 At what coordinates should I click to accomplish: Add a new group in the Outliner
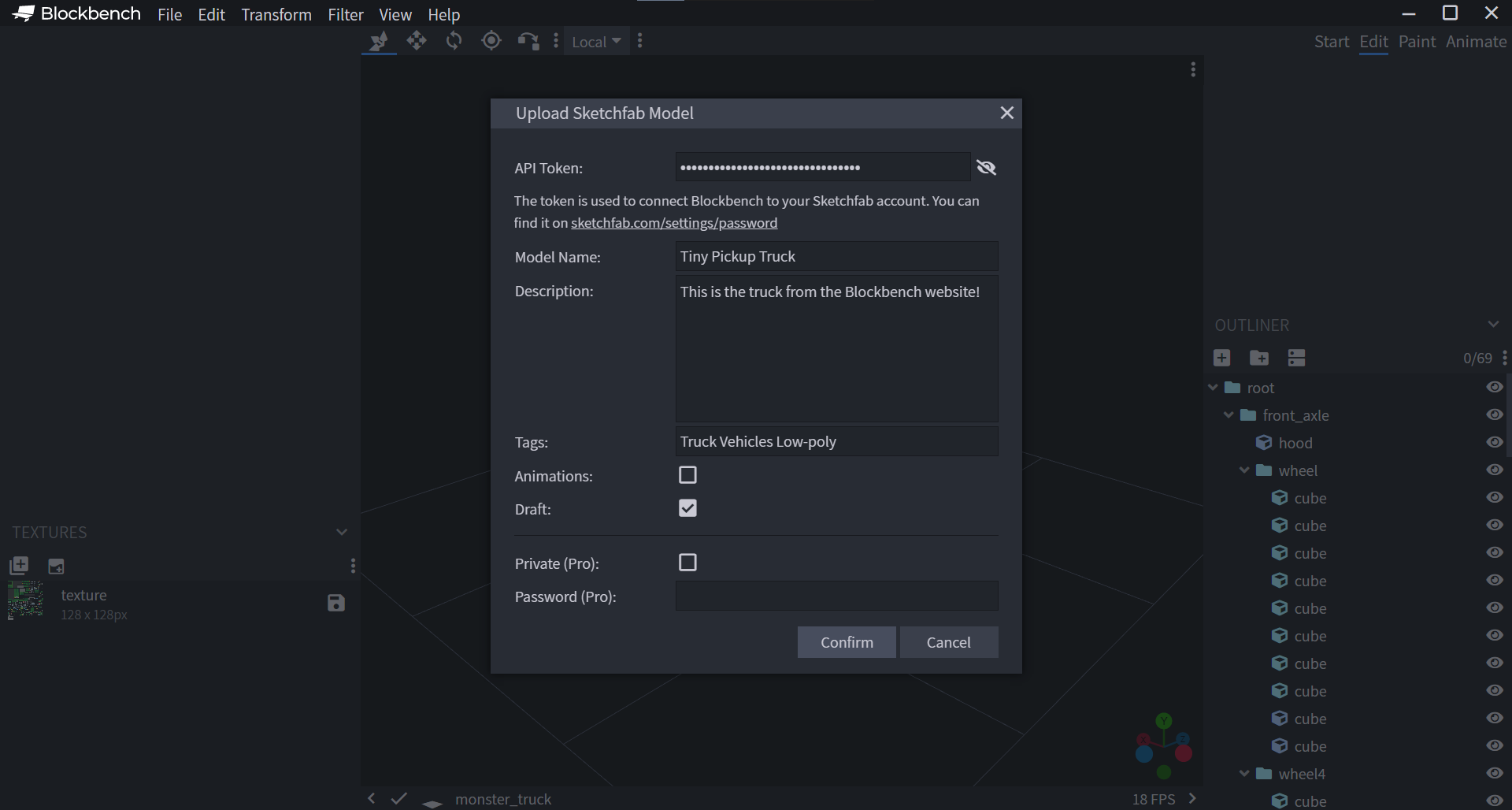tap(1259, 357)
